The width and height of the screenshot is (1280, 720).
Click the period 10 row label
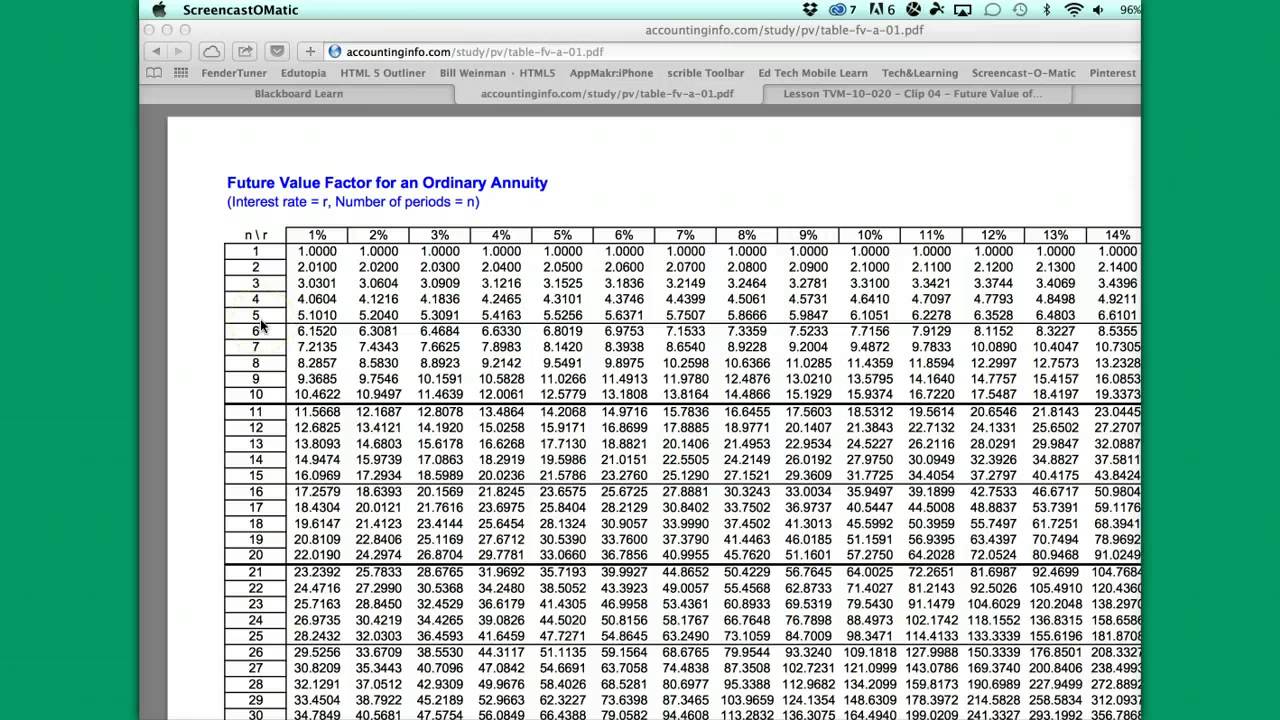tap(255, 395)
